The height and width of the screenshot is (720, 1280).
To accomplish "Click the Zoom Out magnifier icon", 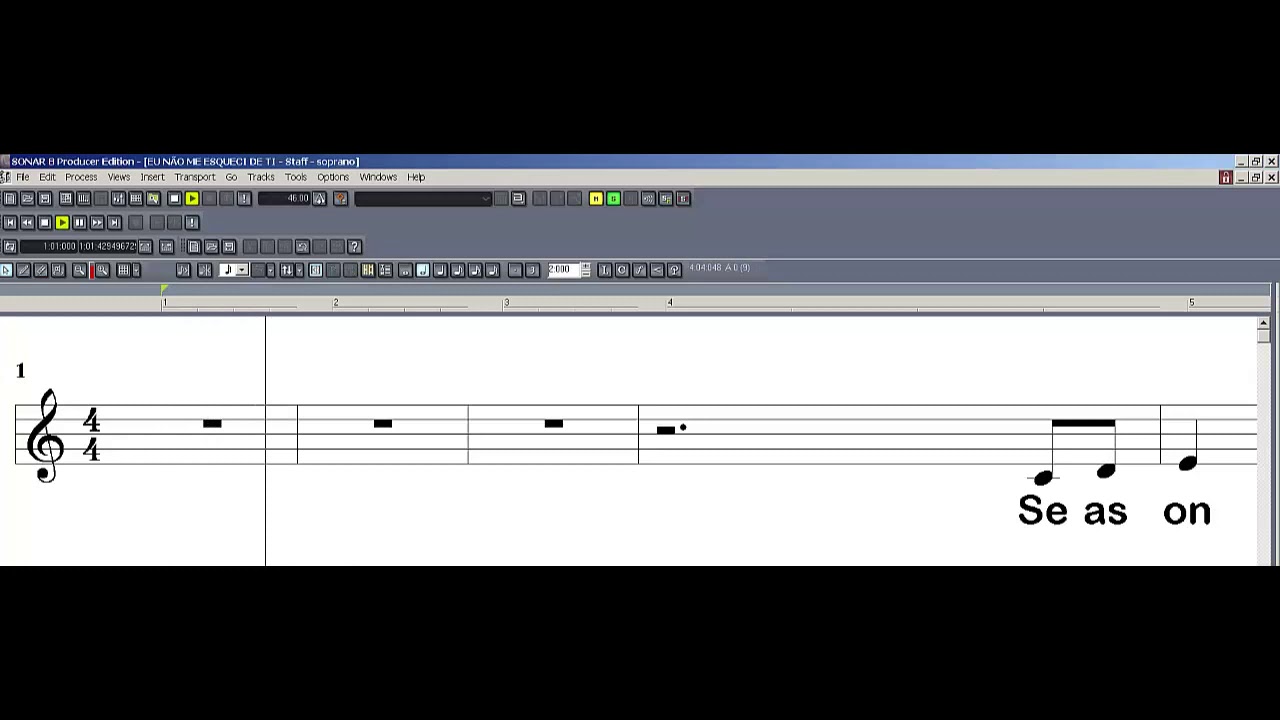I will click(79, 270).
